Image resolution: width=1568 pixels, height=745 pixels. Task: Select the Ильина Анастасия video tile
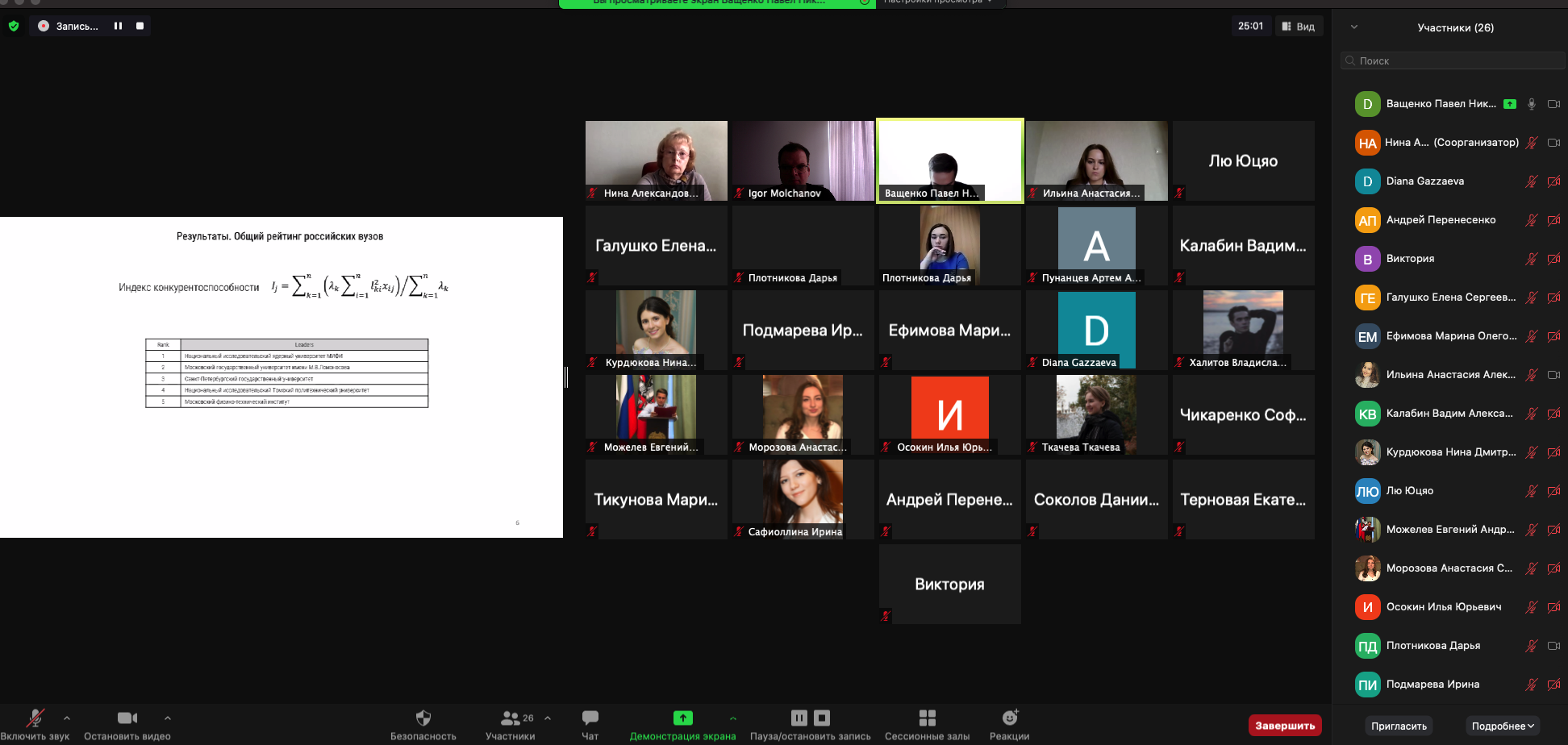1097,160
